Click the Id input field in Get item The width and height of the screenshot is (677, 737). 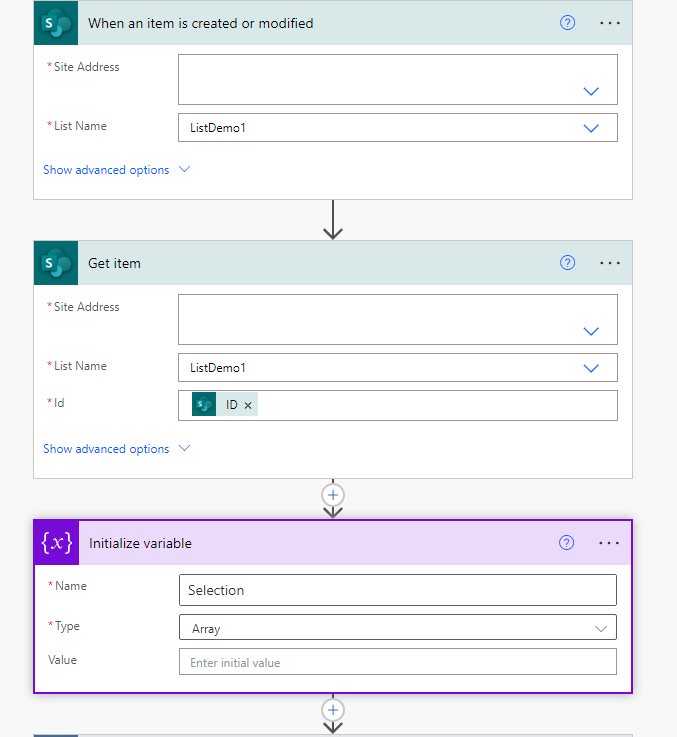pyautogui.click(x=398, y=405)
